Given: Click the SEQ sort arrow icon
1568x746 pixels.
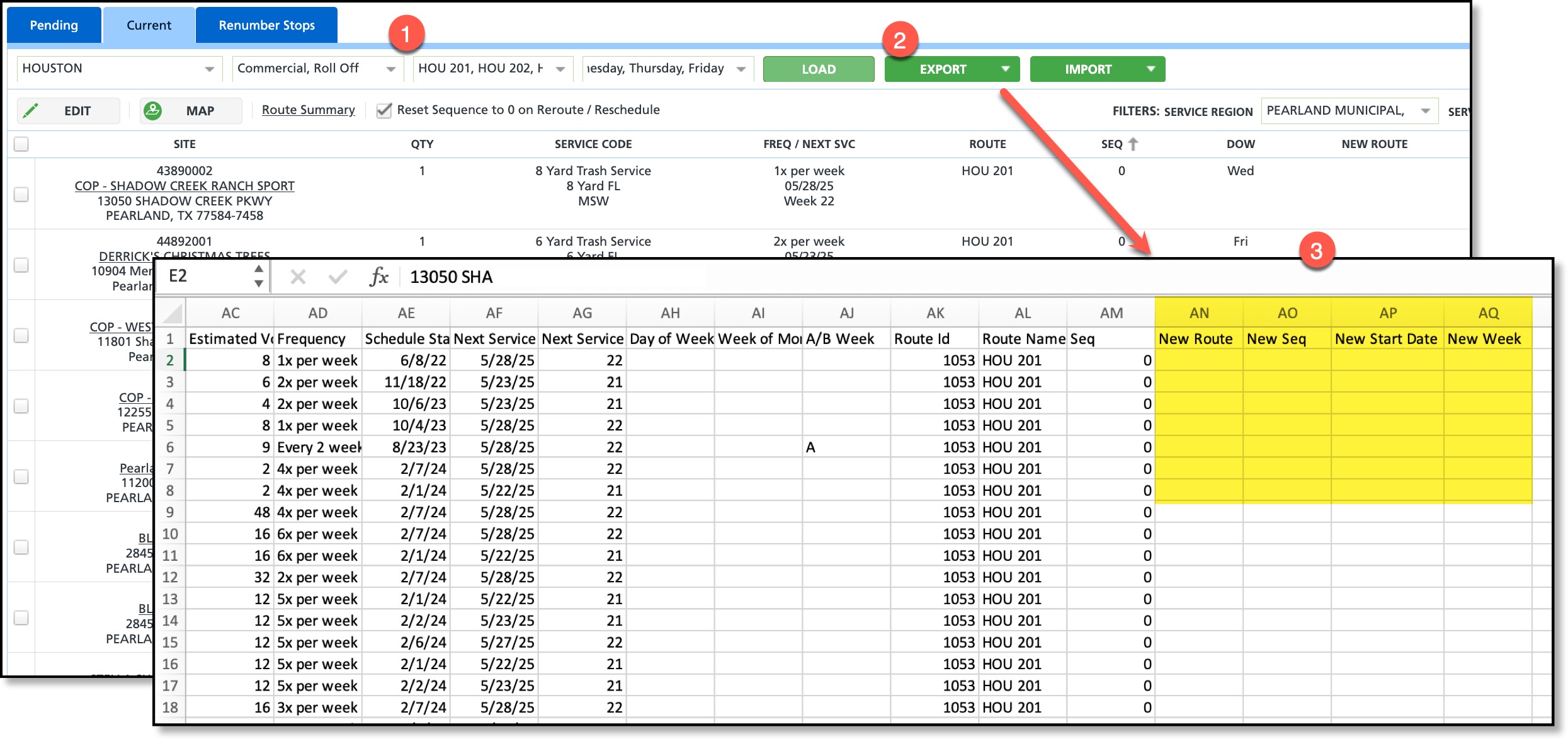Looking at the screenshot, I should pyautogui.click(x=1133, y=144).
